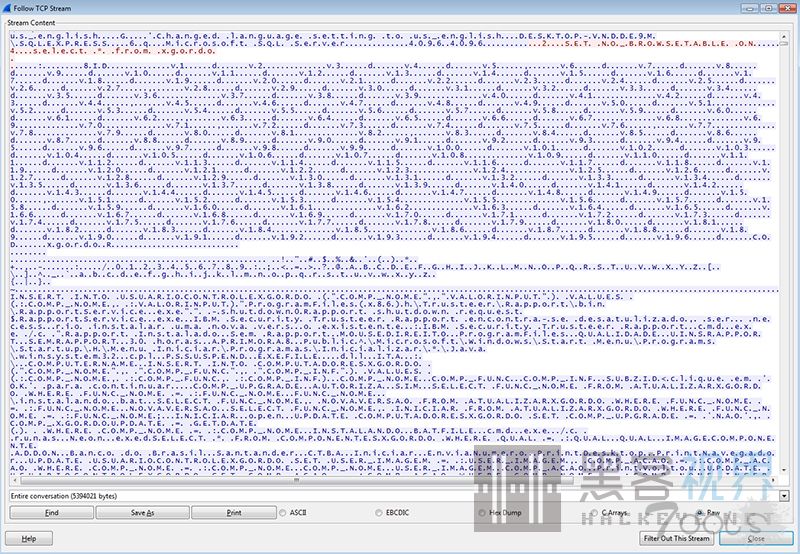Click inside the stream content text area
800x554 pixels.
tap(390, 250)
